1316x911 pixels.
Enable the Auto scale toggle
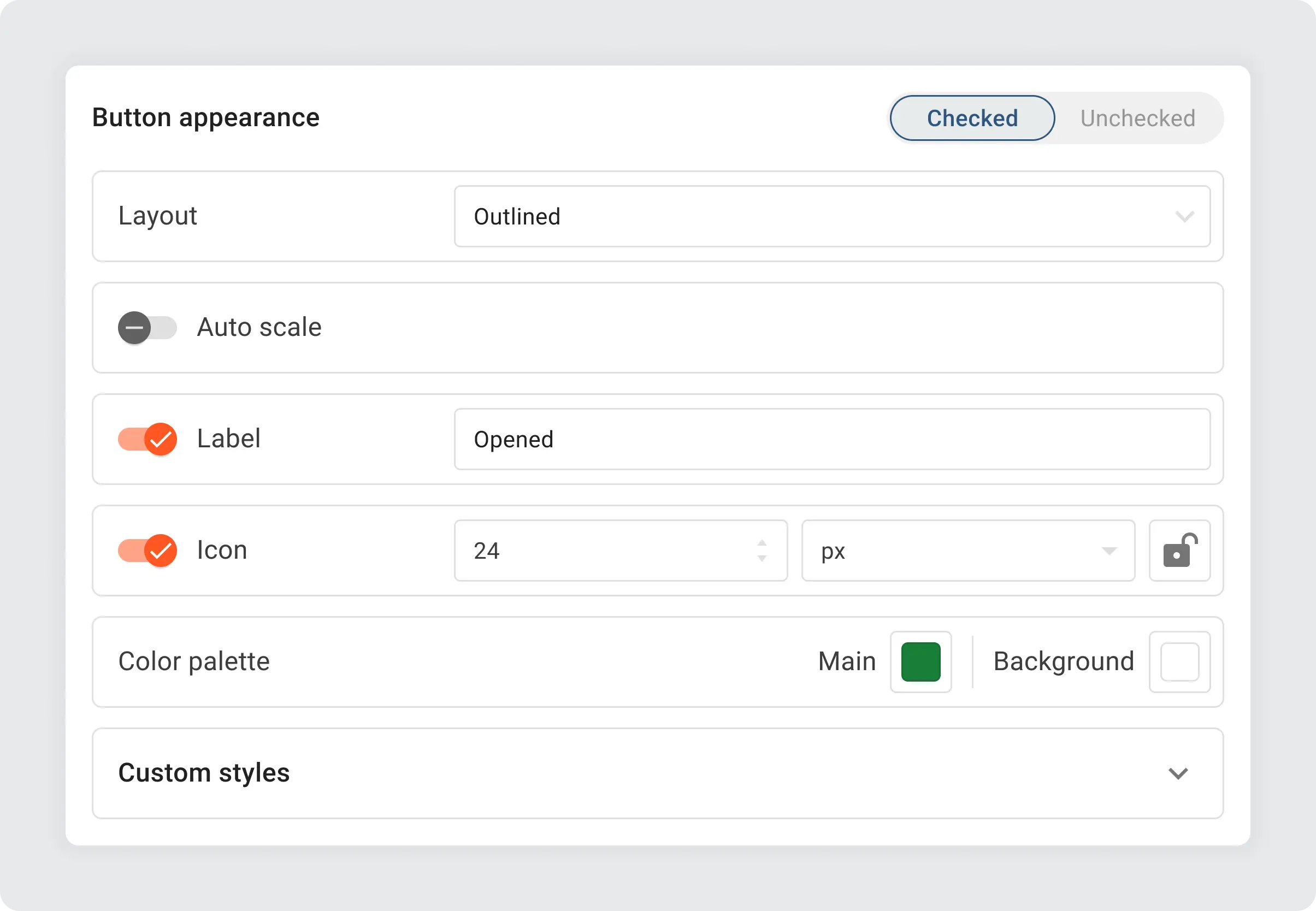[x=147, y=328]
